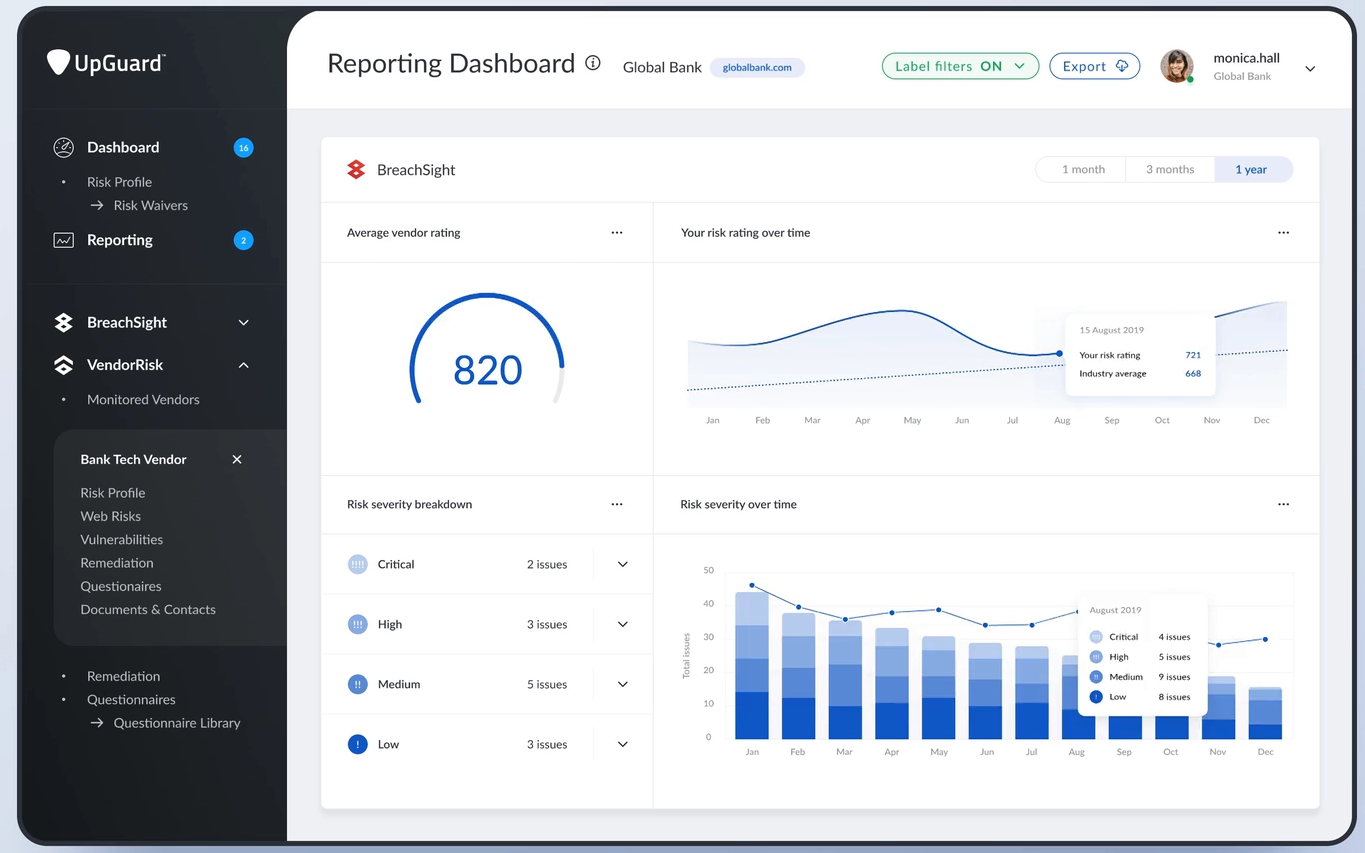This screenshot has width=1365, height=853.
Task: Expand the BreachSight sidebar section
Action: (x=243, y=322)
